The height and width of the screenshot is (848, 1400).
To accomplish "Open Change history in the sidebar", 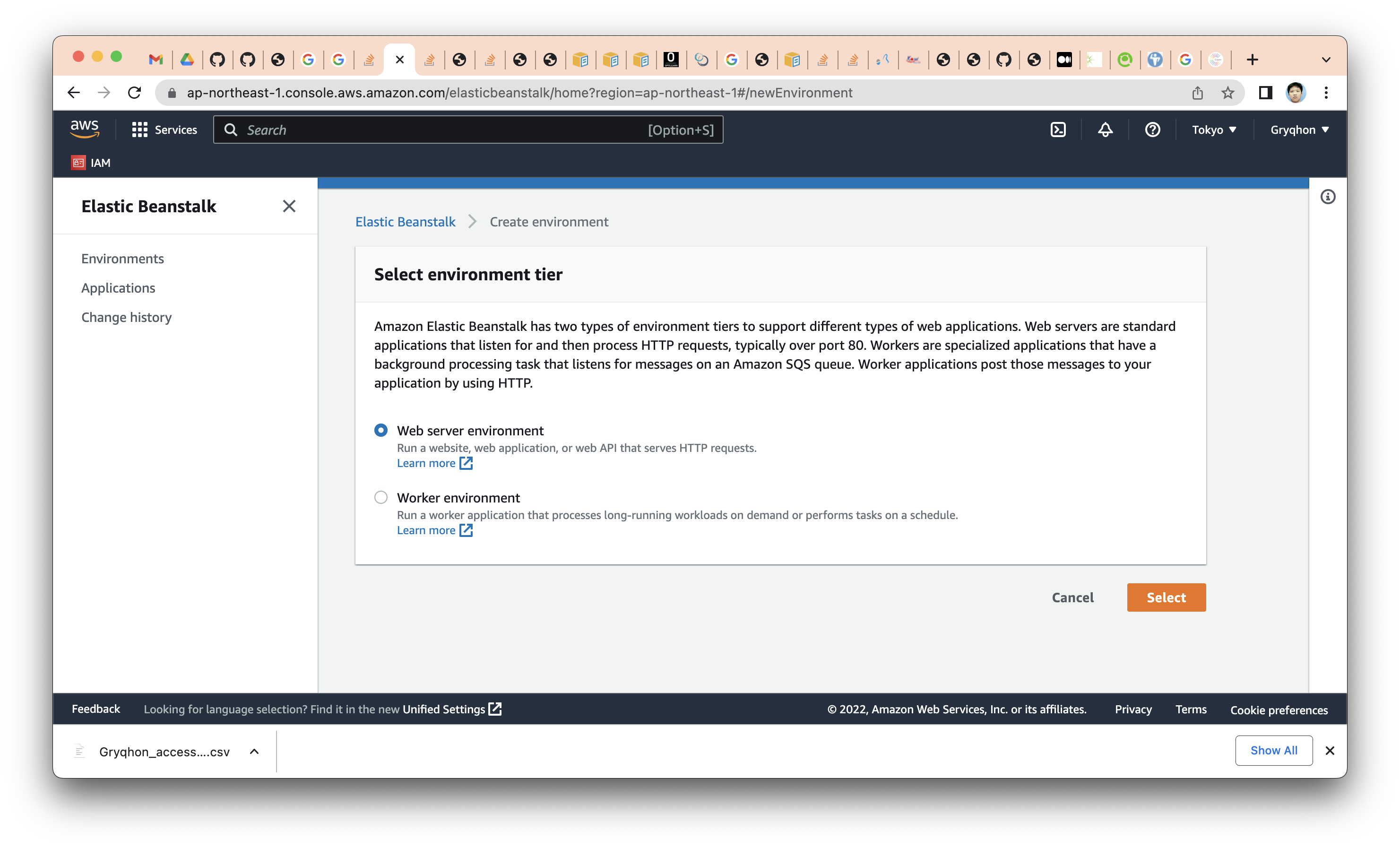I will (x=127, y=317).
